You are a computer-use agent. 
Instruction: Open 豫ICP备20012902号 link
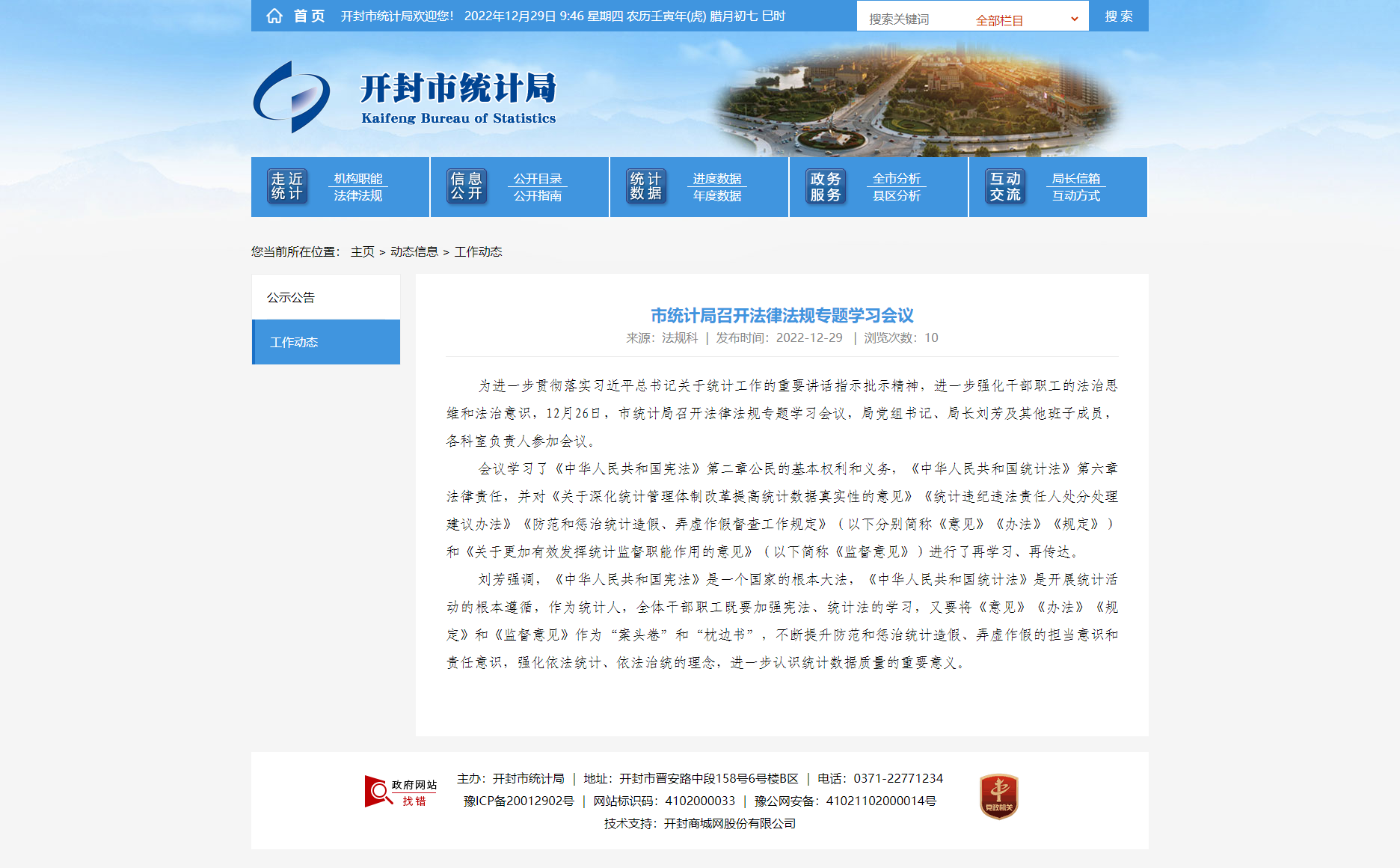(519, 801)
